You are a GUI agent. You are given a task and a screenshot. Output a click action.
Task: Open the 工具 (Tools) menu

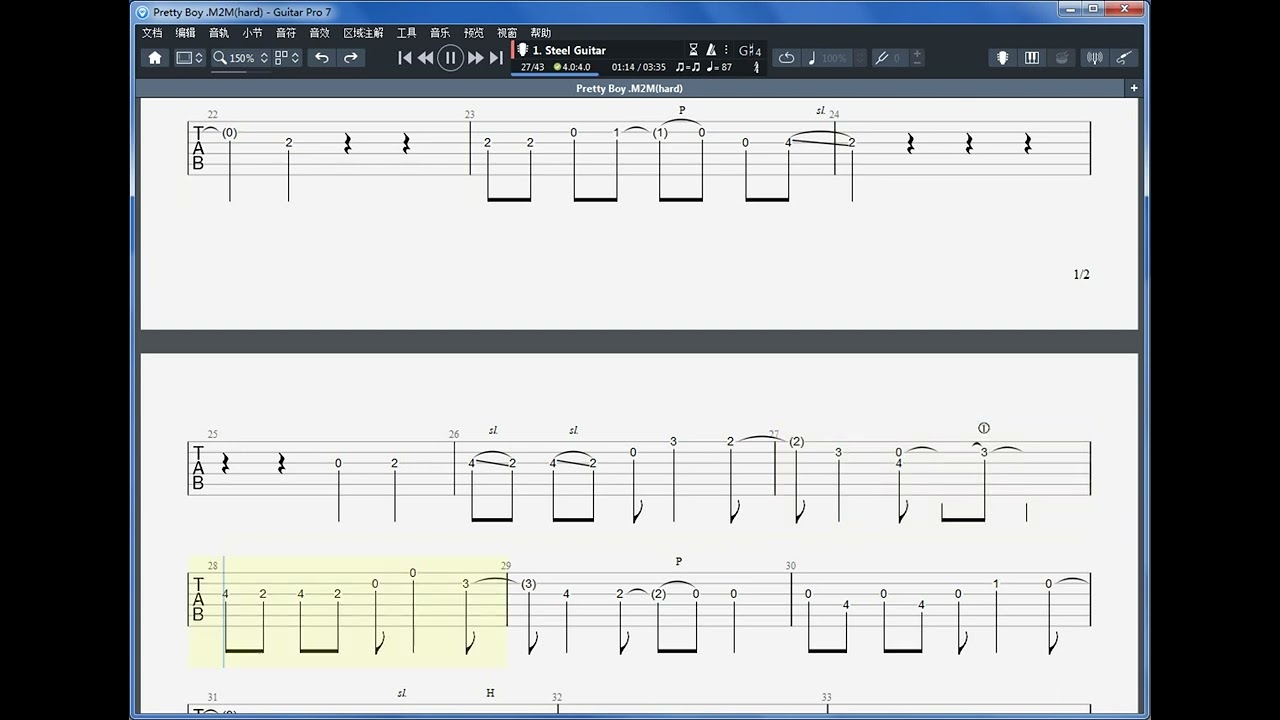tap(406, 33)
